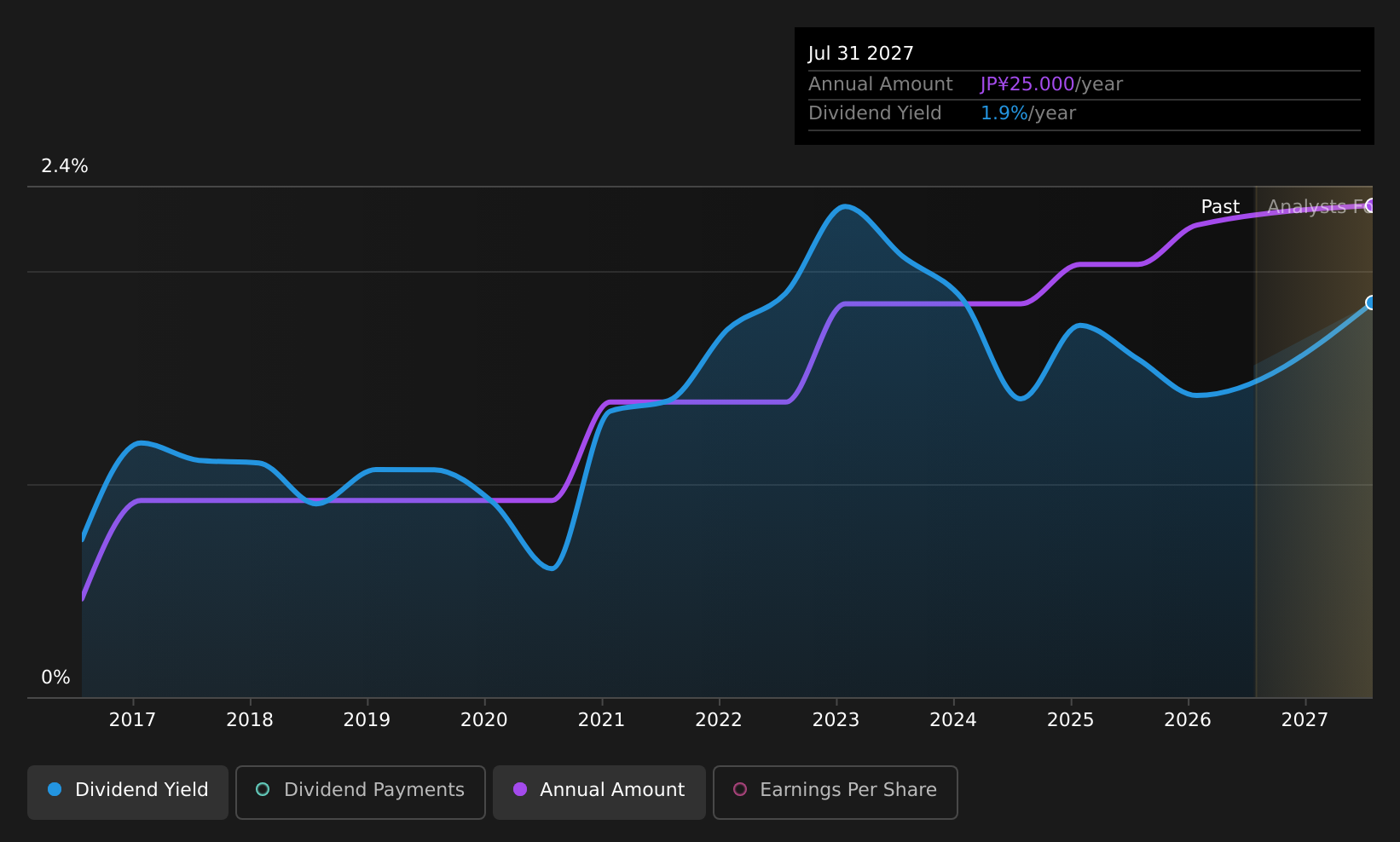The width and height of the screenshot is (1400, 842).
Task: Click the 2018 x-axis label
Action: [x=250, y=720]
